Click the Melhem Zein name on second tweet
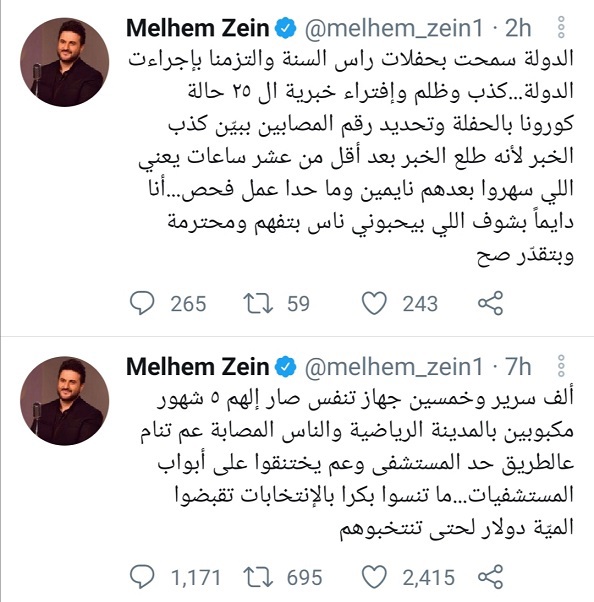The image size is (594, 602). pos(198,367)
